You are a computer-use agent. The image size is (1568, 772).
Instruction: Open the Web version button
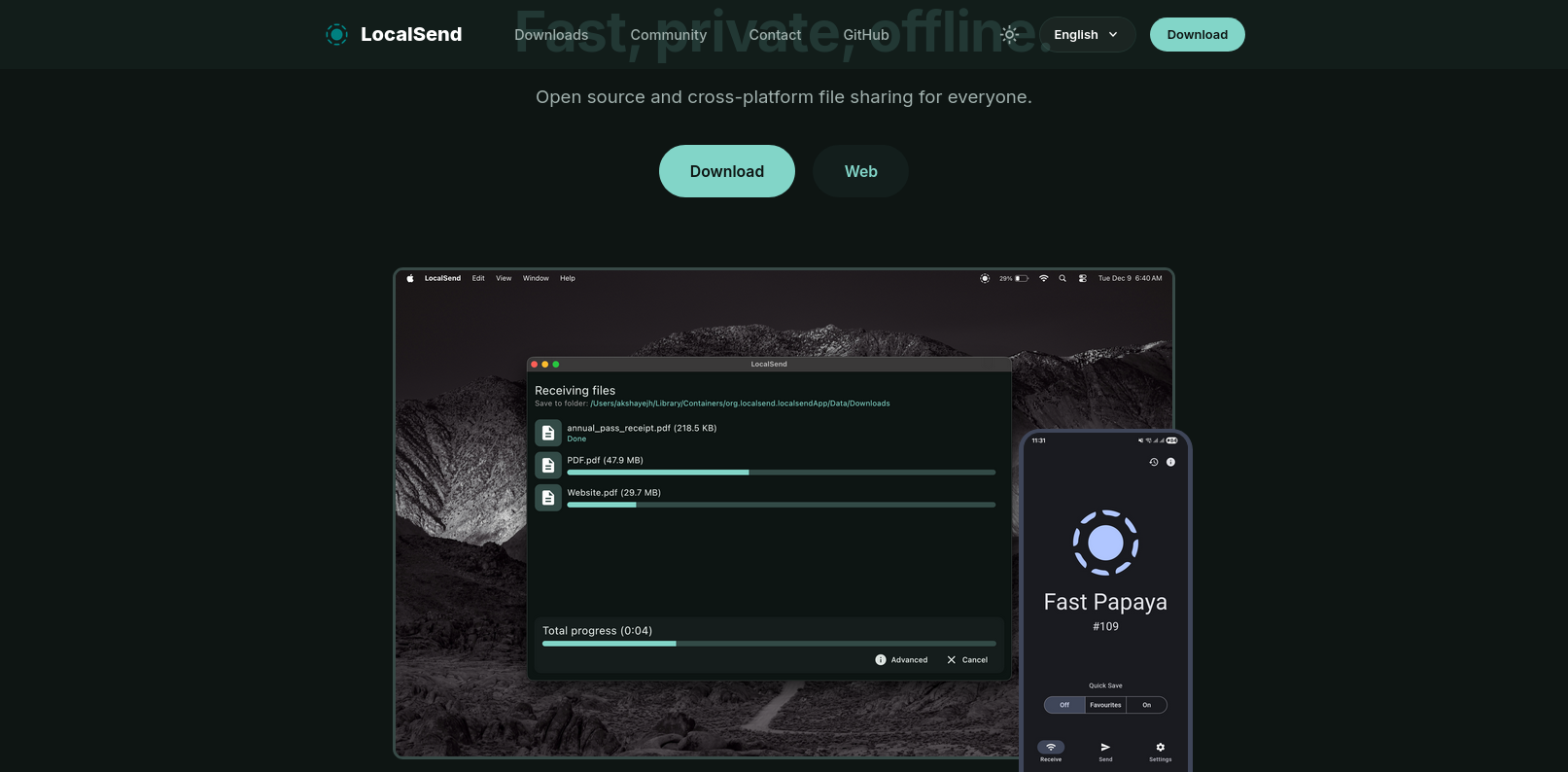[x=860, y=171]
